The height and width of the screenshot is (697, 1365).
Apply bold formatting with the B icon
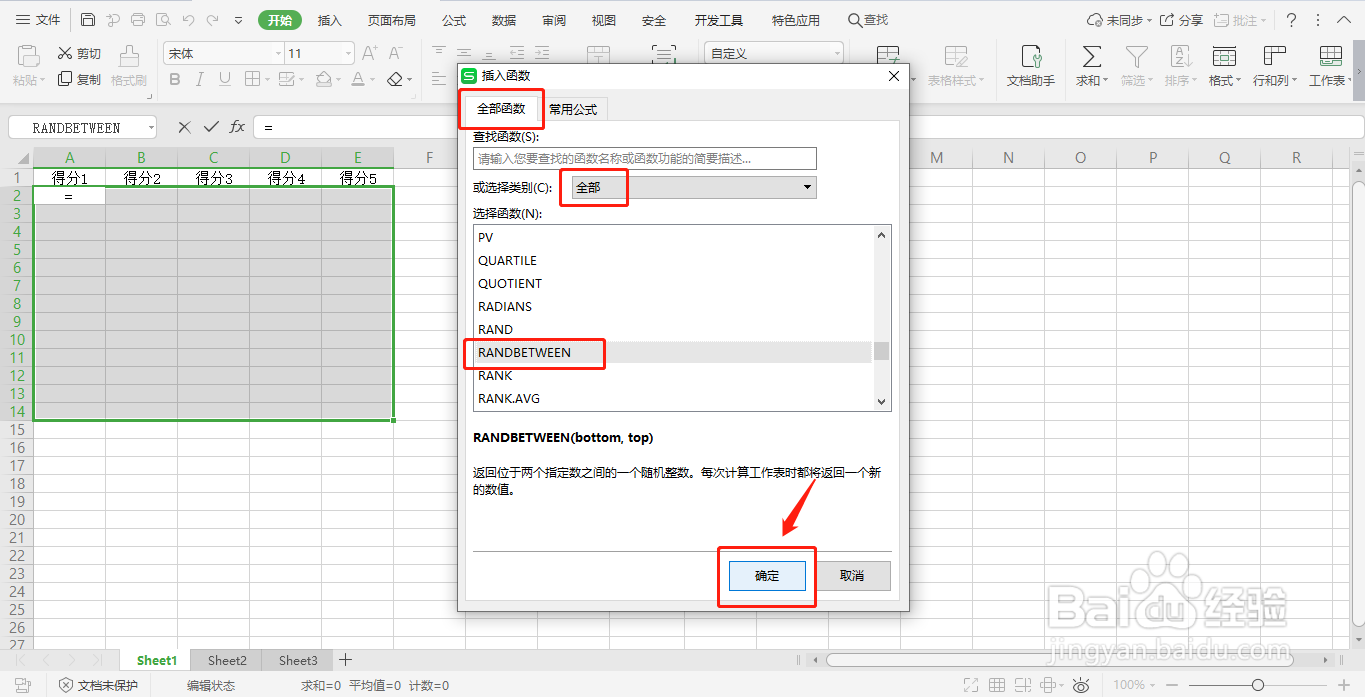coord(174,79)
